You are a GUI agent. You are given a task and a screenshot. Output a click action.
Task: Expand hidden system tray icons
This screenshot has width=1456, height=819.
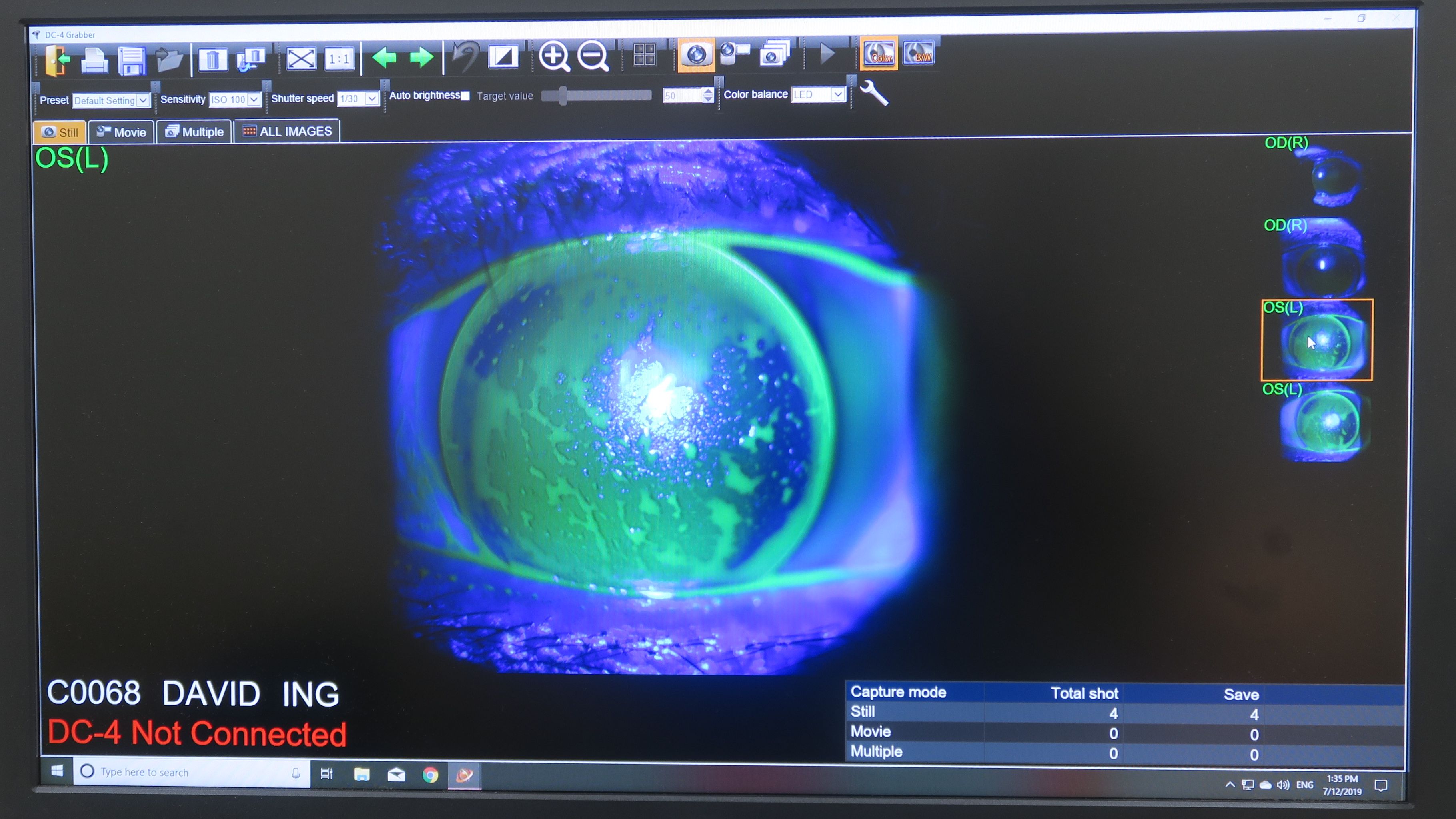pos(1230,785)
